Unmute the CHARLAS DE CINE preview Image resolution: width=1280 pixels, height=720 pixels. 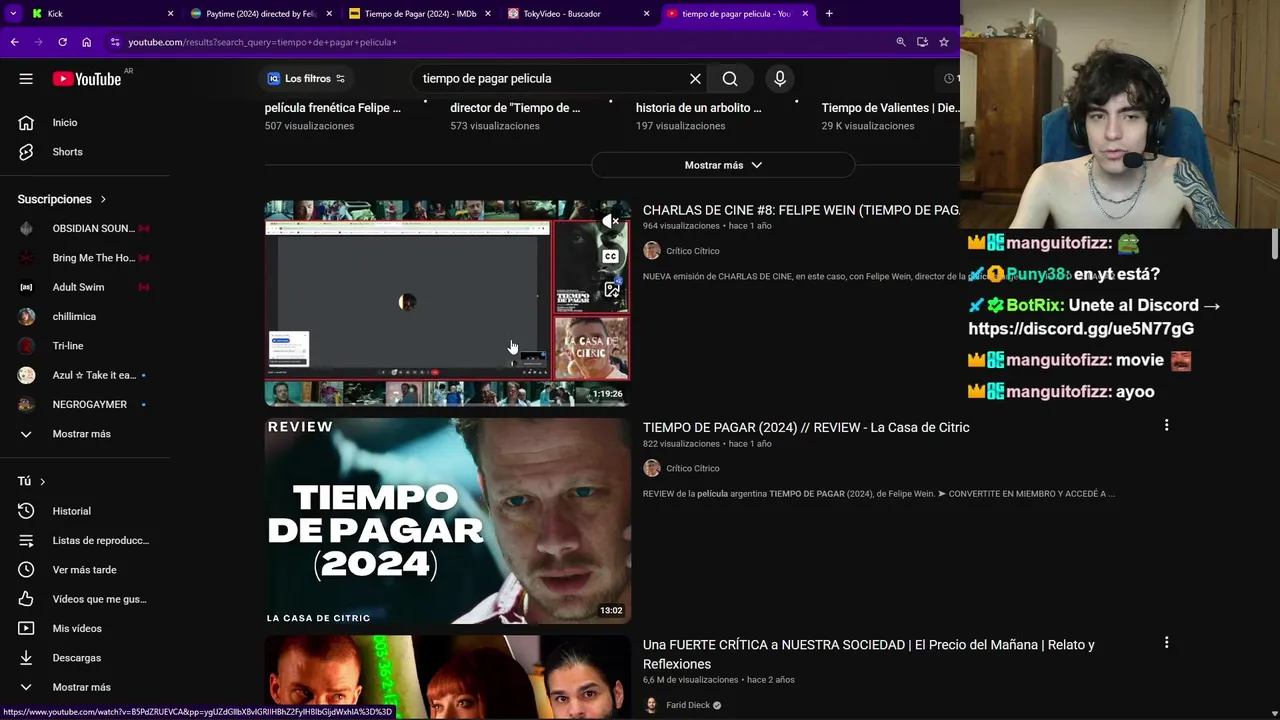click(610, 221)
